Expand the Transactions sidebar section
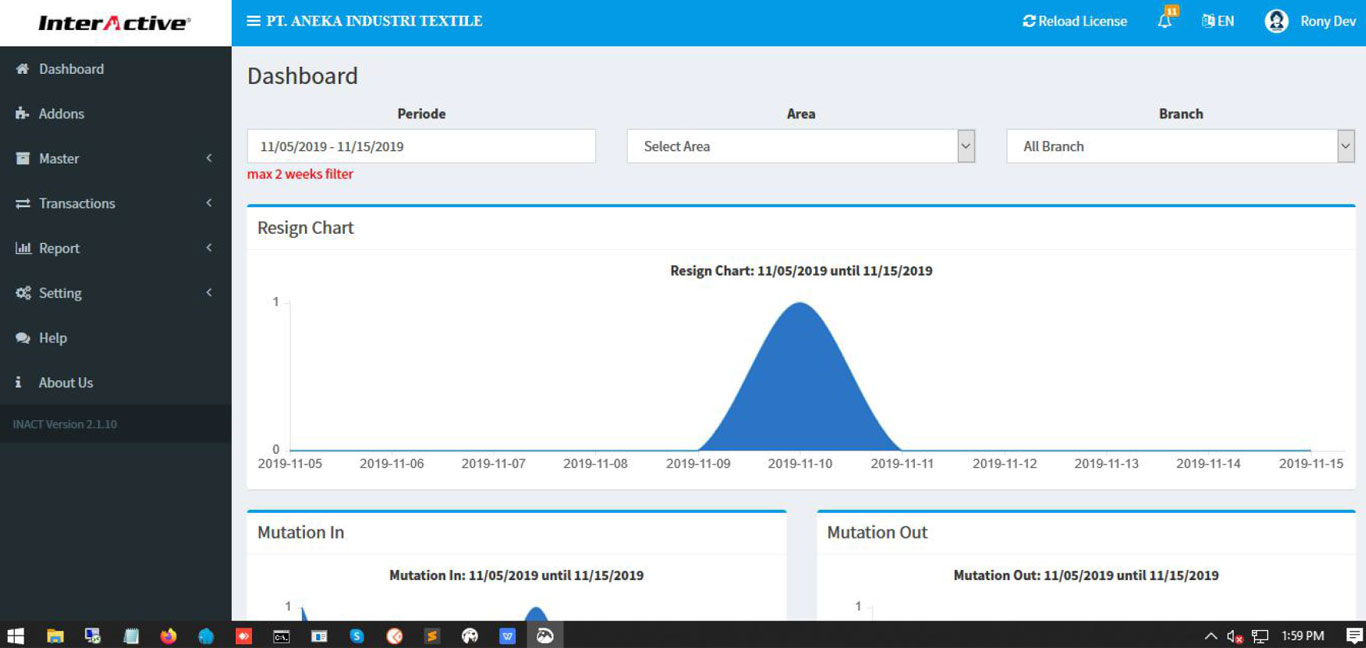Viewport: 1366px width, 648px height. (x=76, y=203)
